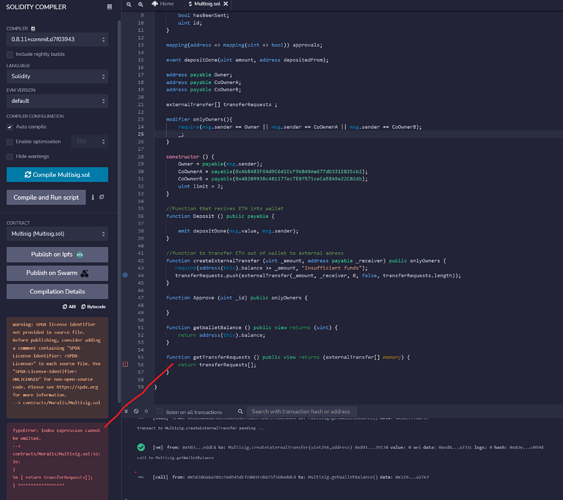This screenshot has height=500, width=563.
Task: Toggle listen on all transactions checkbox
Action: (x=160, y=412)
